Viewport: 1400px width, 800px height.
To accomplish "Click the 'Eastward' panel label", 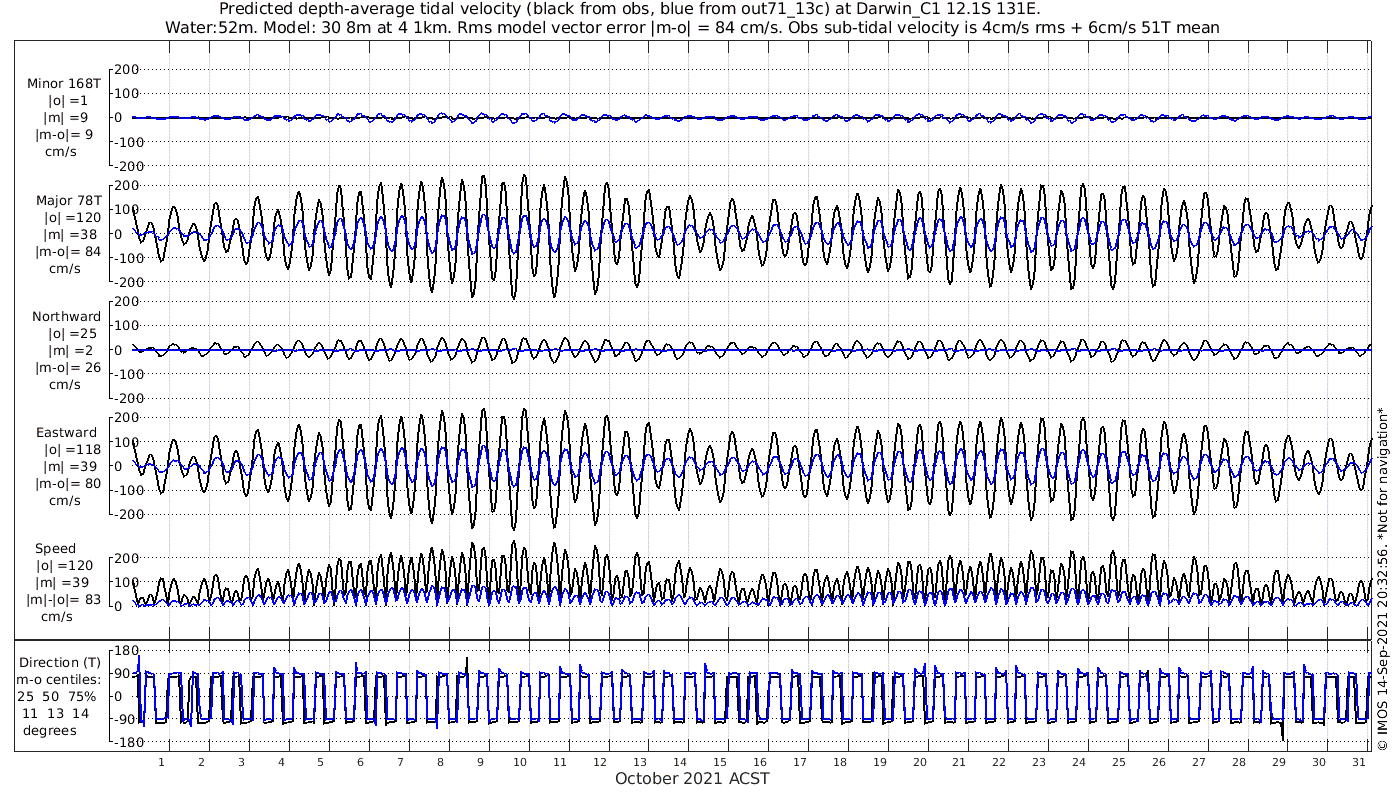I will [66, 433].
